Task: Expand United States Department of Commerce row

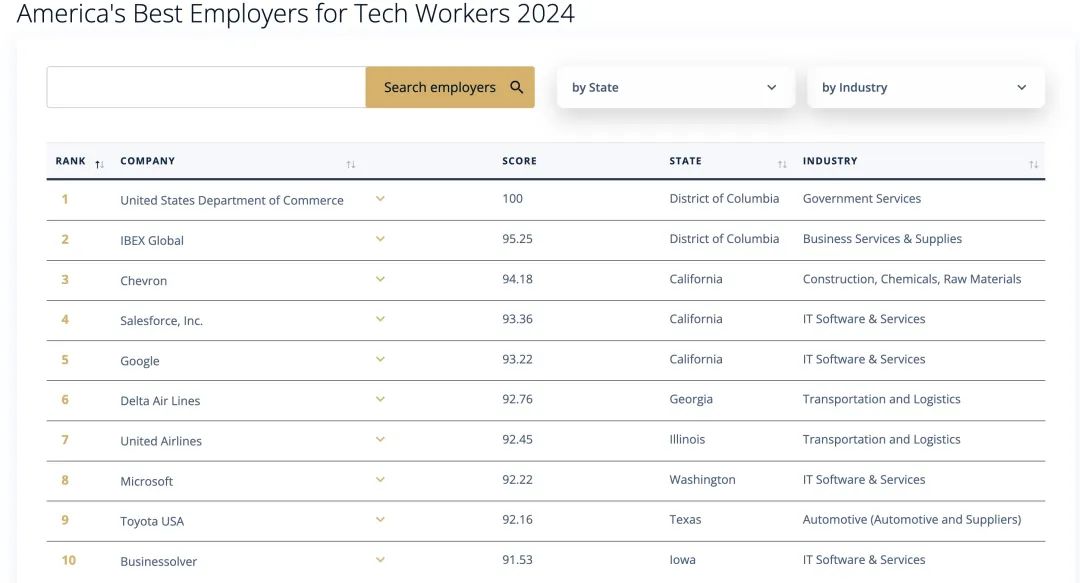Action: tap(380, 198)
